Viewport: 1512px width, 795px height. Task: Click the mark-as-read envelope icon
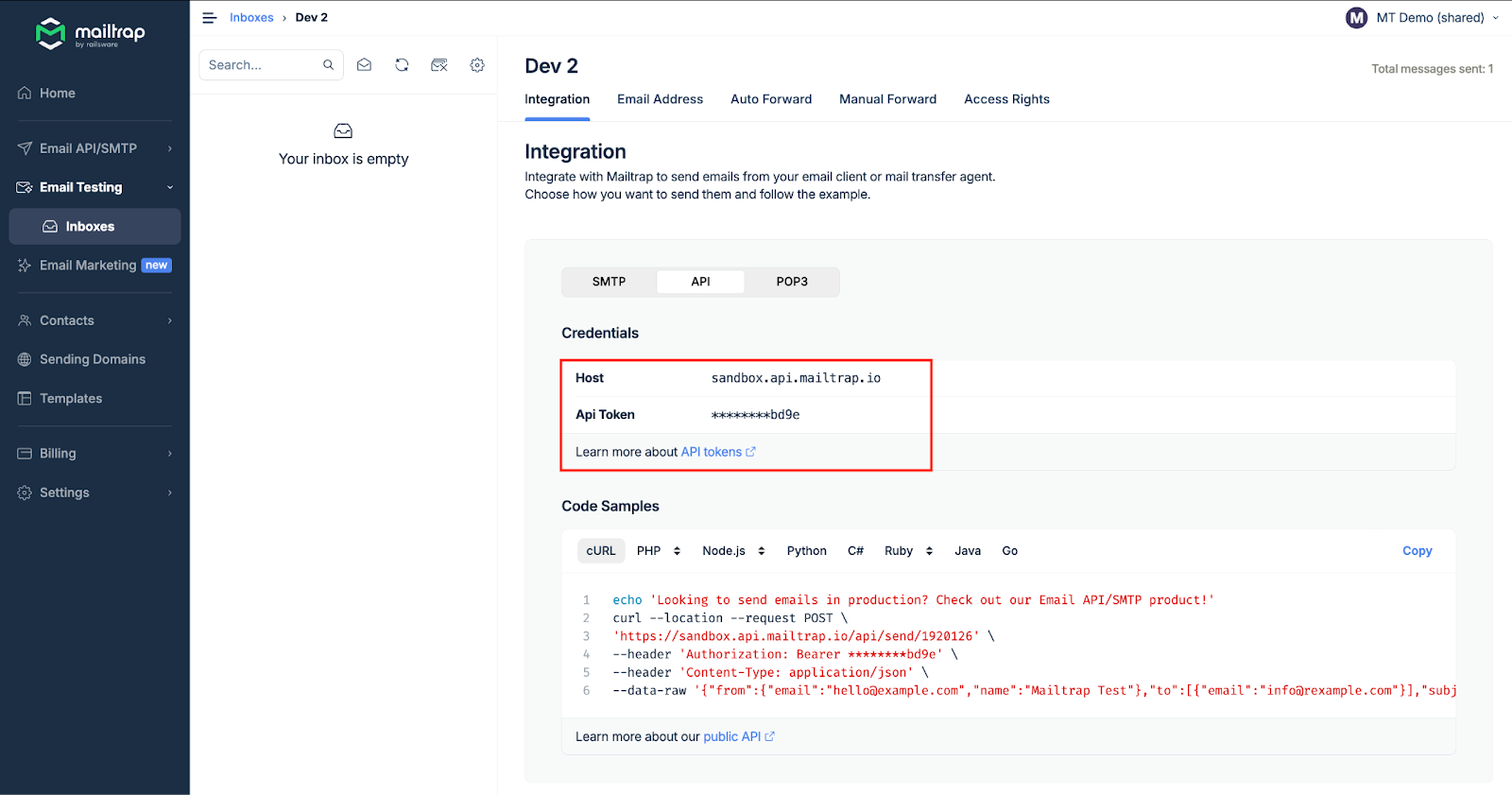[x=364, y=65]
